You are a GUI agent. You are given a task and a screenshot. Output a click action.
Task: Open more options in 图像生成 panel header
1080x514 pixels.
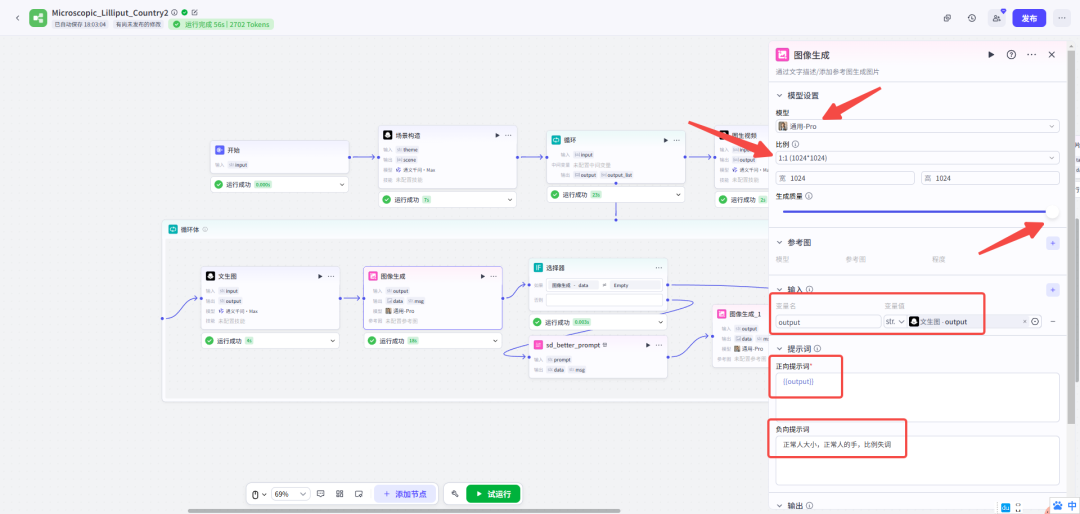click(1031, 54)
